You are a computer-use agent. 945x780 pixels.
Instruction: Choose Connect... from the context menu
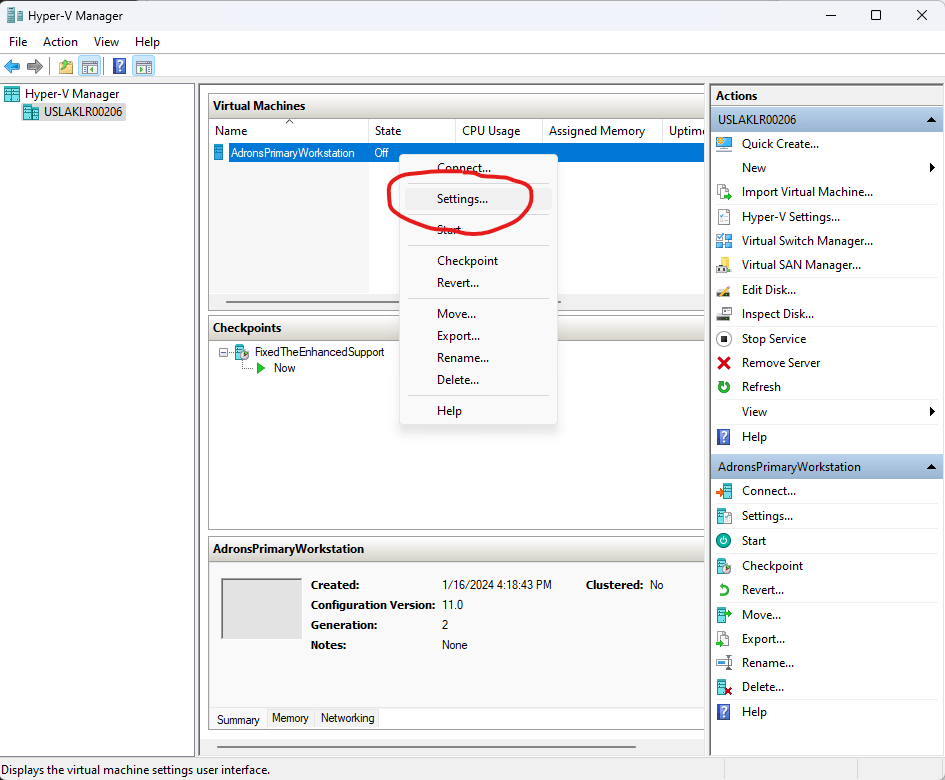[x=478, y=168]
